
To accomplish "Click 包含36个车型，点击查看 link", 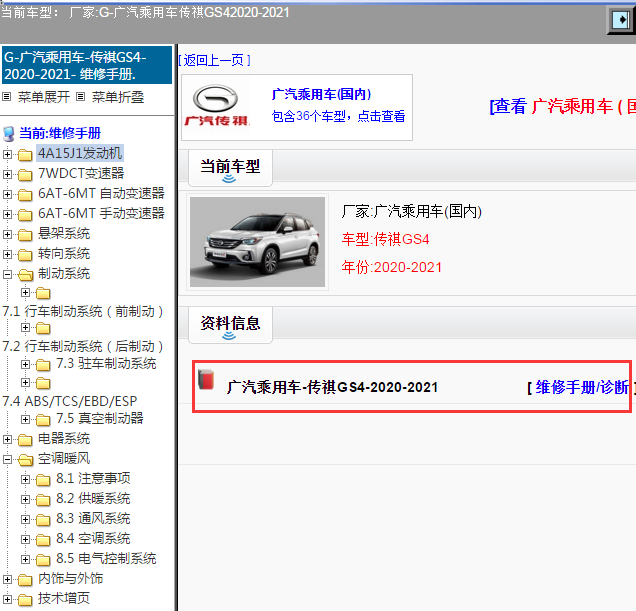I will 338,116.
